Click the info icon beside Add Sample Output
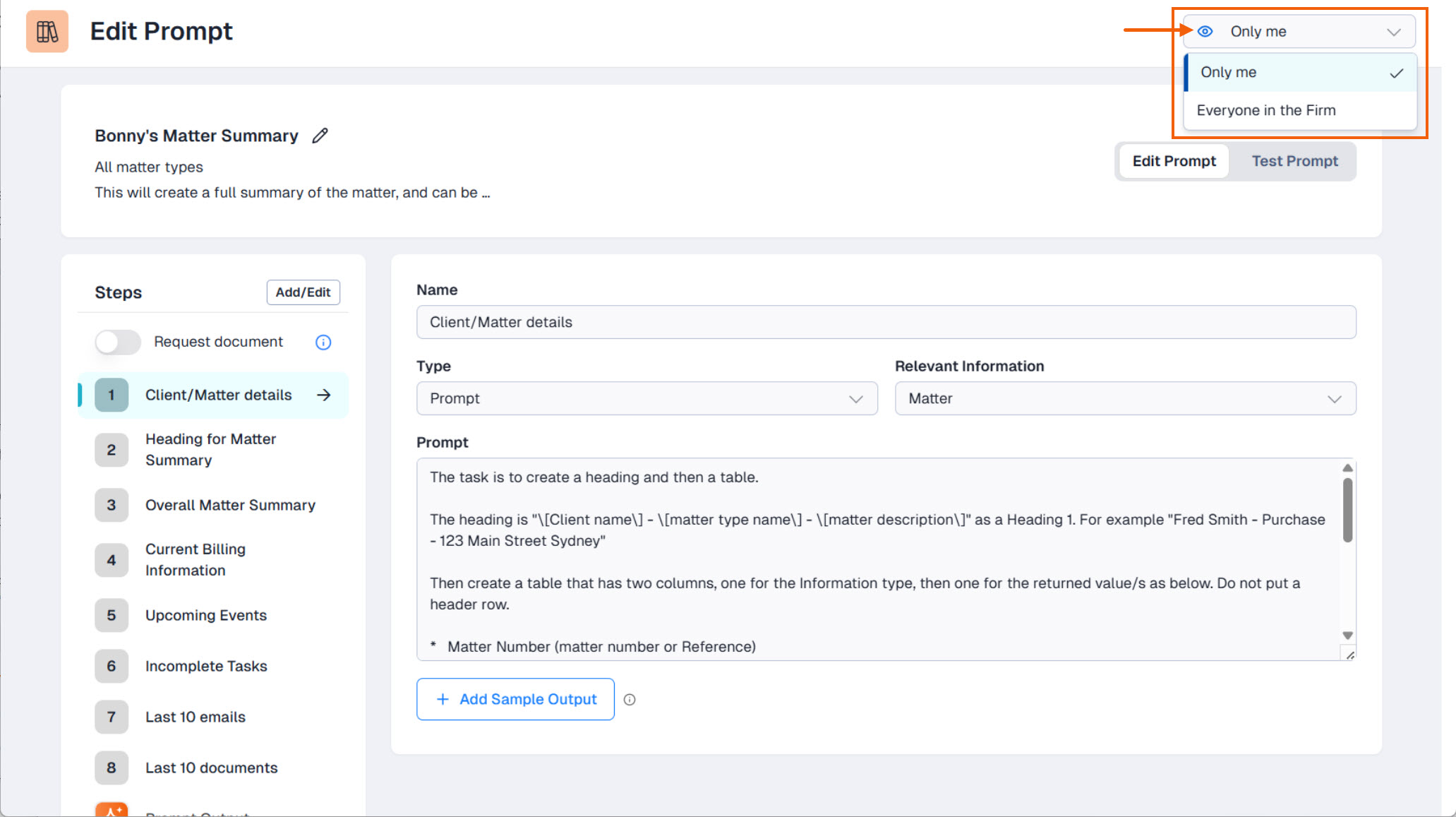This screenshot has width=1456, height=817. pyautogui.click(x=630, y=700)
